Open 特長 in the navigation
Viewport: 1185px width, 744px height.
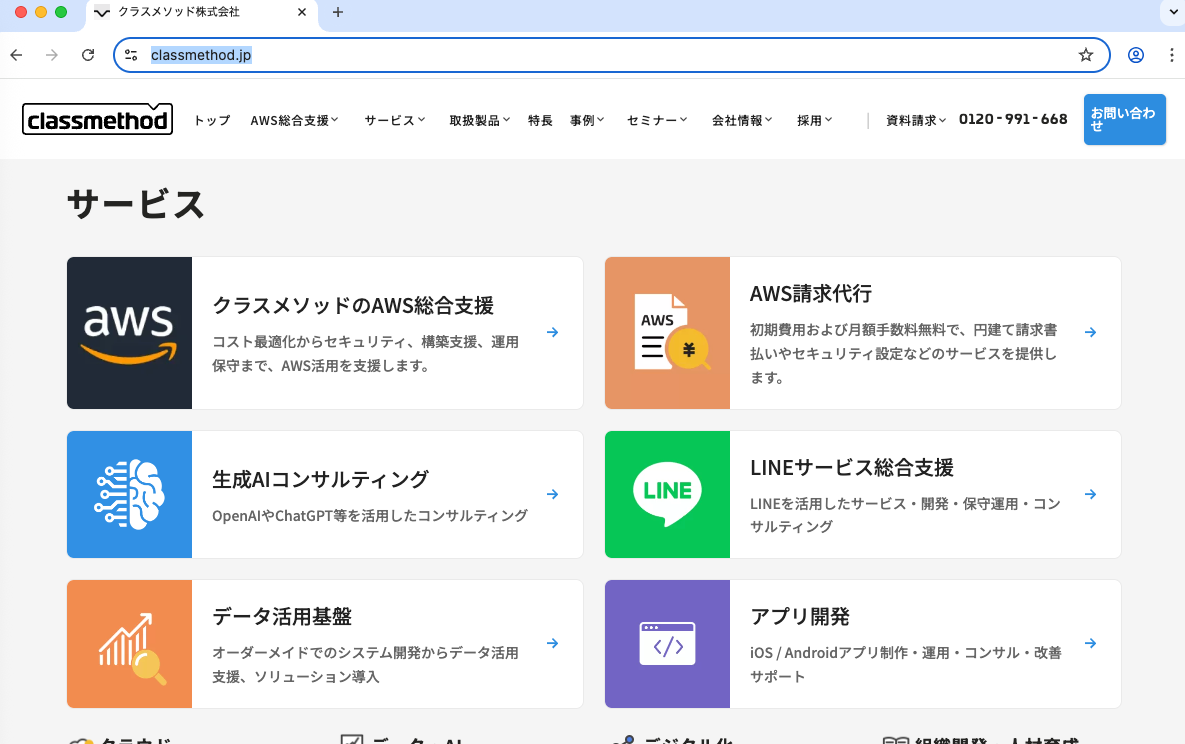pyautogui.click(x=540, y=120)
